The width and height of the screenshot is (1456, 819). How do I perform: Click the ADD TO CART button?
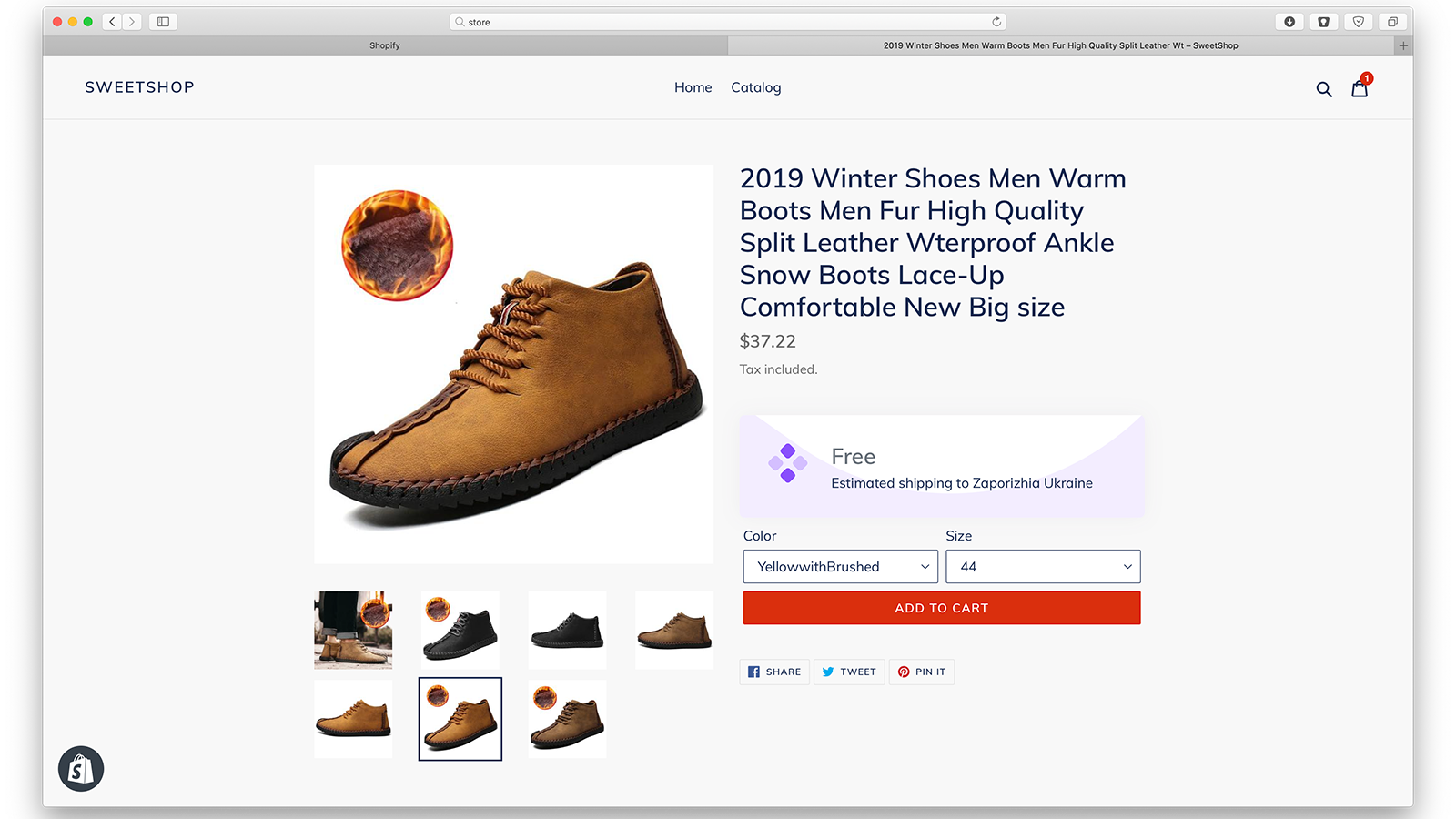click(941, 608)
